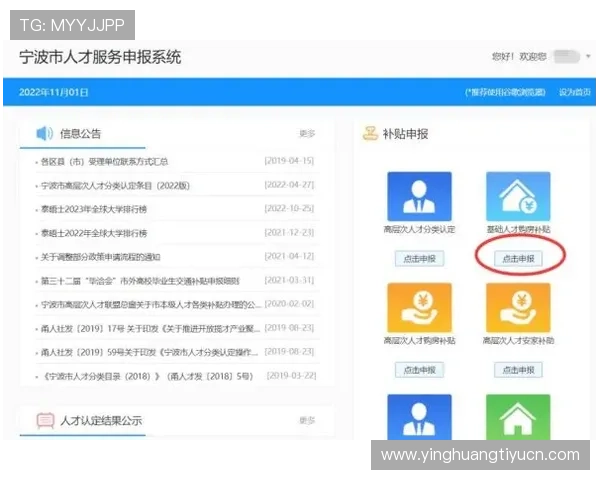Open 甬人社发〔2019〕59号 announcement
Screen dimensions: 600x480
[150, 352]
